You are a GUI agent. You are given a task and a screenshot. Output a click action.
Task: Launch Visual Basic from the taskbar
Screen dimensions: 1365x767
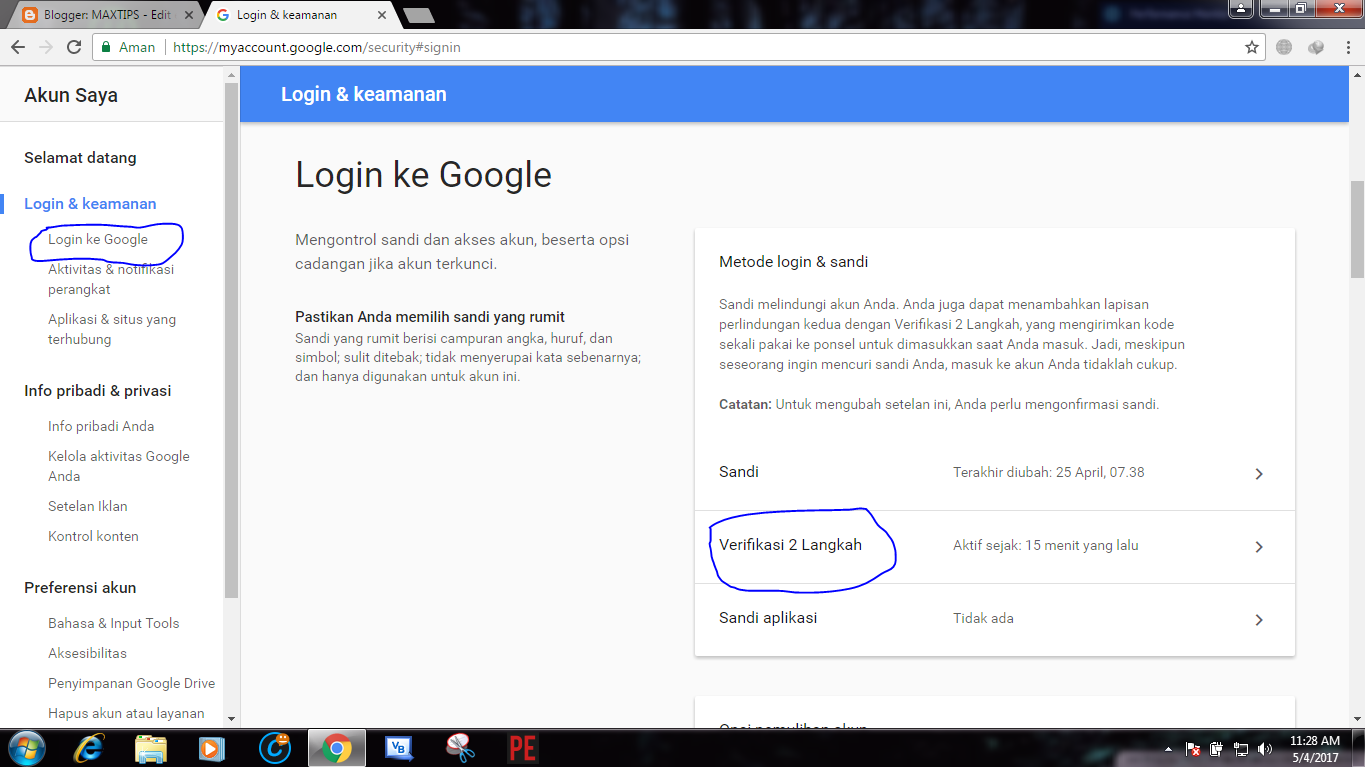398,747
